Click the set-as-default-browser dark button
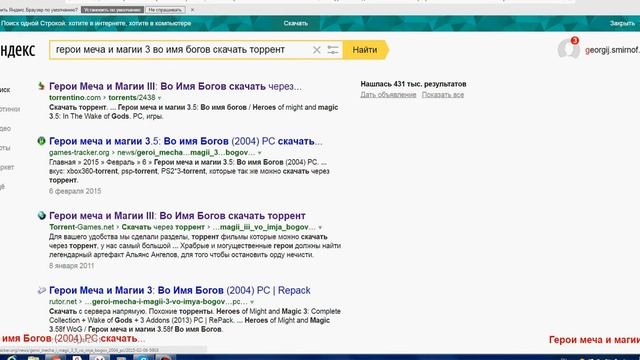The image size is (640, 360). (x=112, y=9)
